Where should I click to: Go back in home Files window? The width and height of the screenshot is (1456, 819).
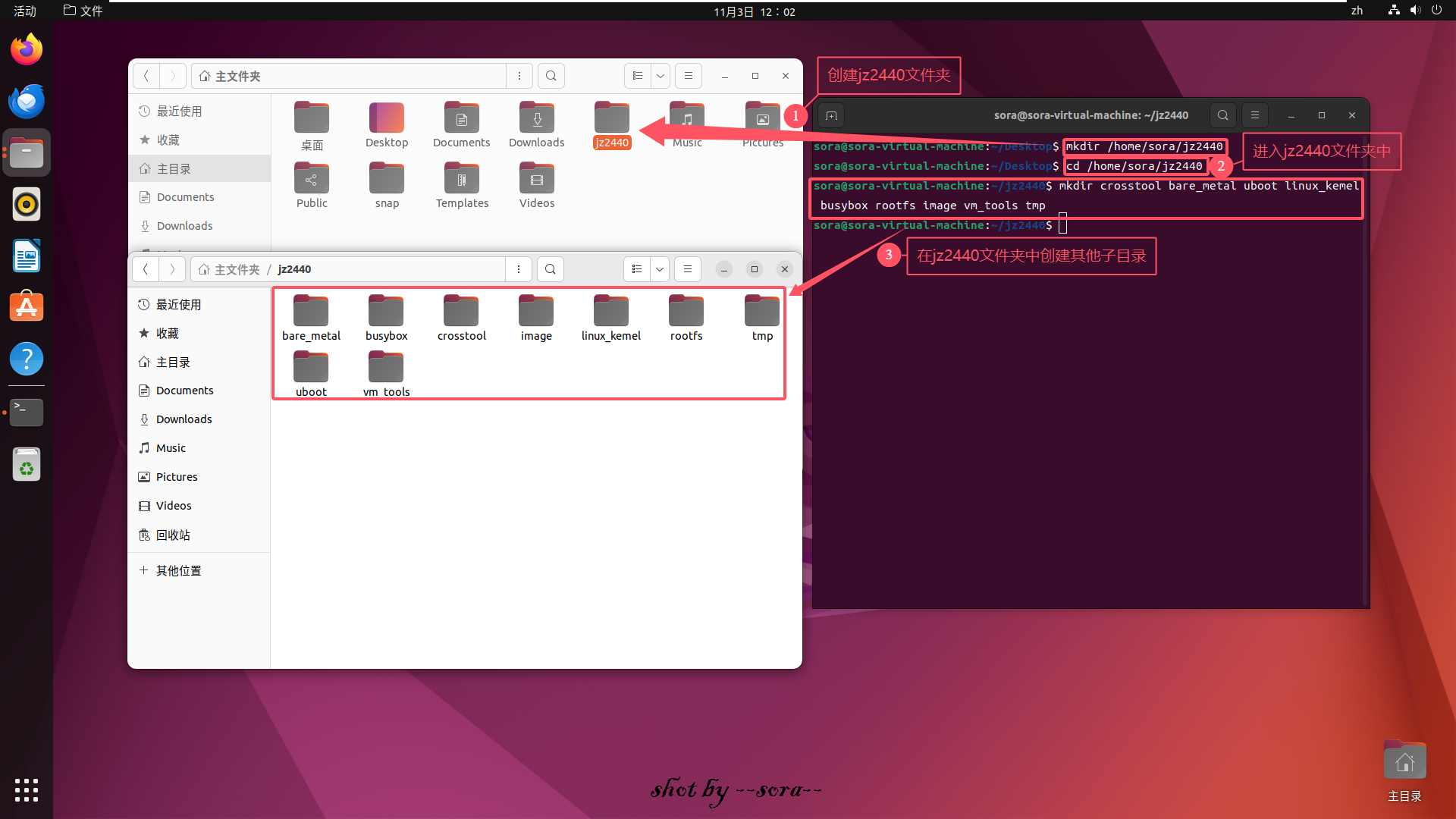tap(146, 76)
